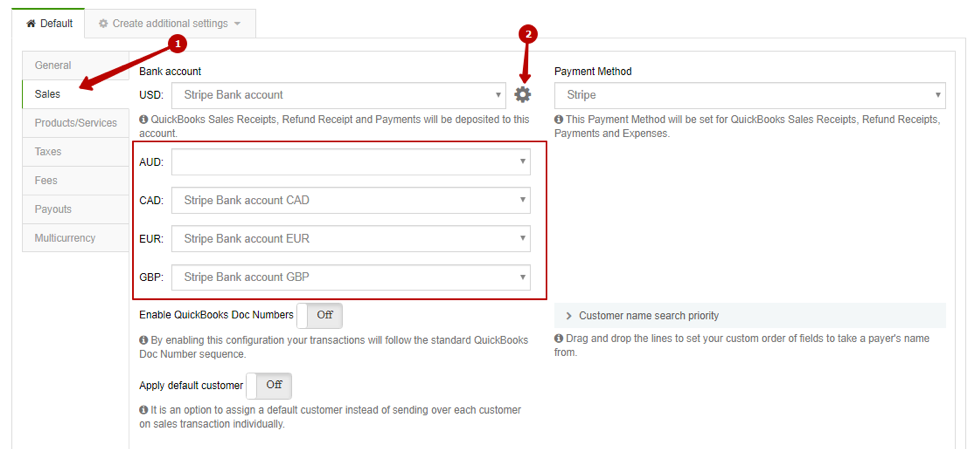The width and height of the screenshot is (974, 449).
Task: Open the Payouts settings section
Action: click(x=75, y=209)
